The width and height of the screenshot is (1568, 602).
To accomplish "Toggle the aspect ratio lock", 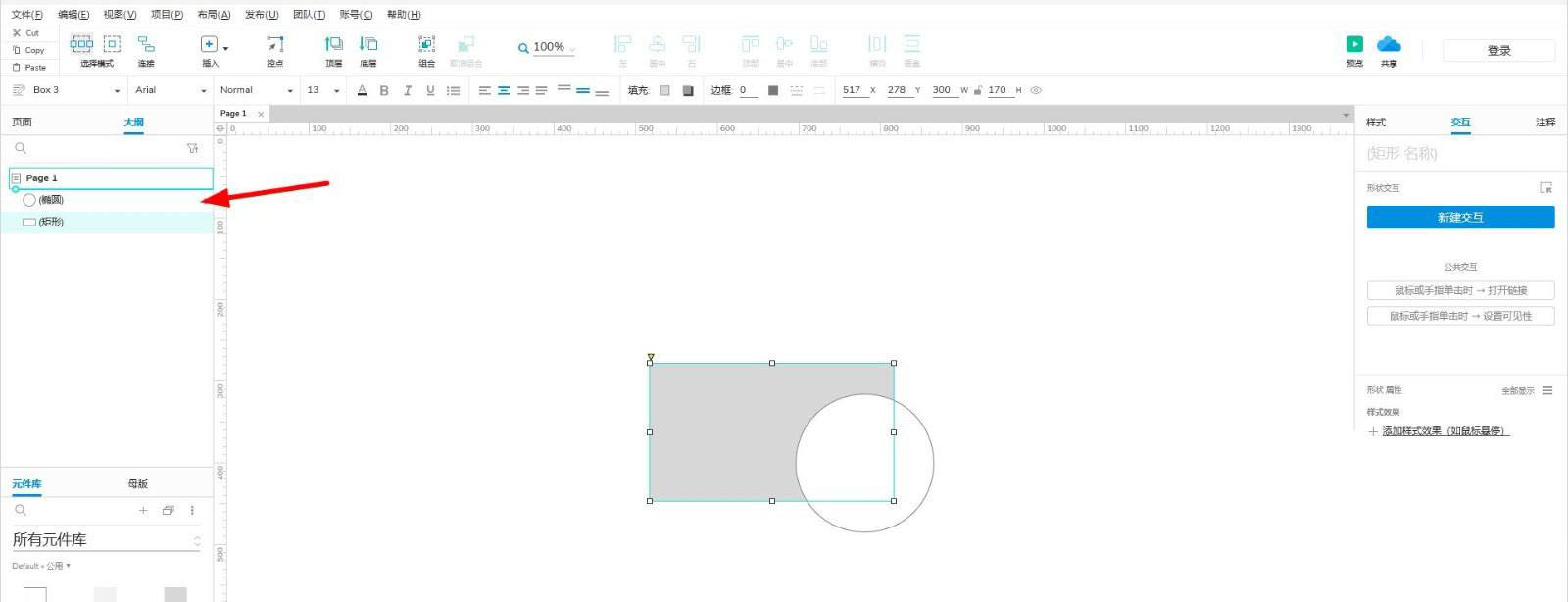I will tap(978, 90).
